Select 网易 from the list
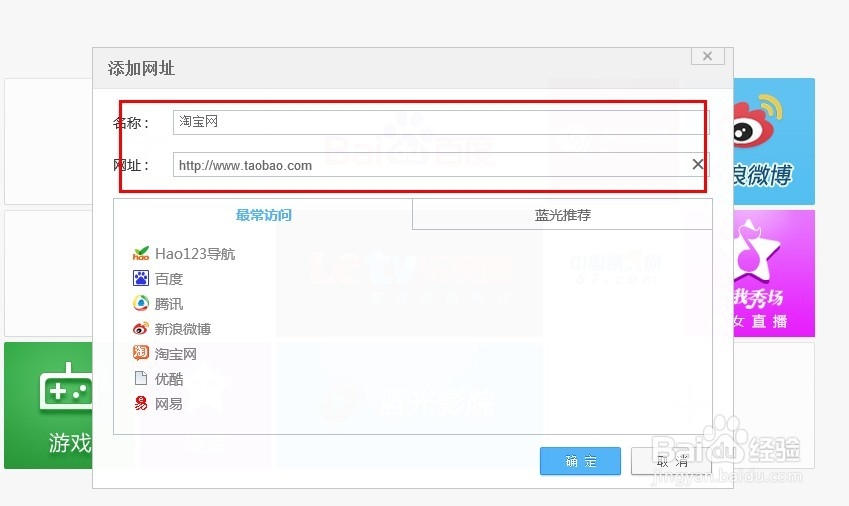 point(169,404)
